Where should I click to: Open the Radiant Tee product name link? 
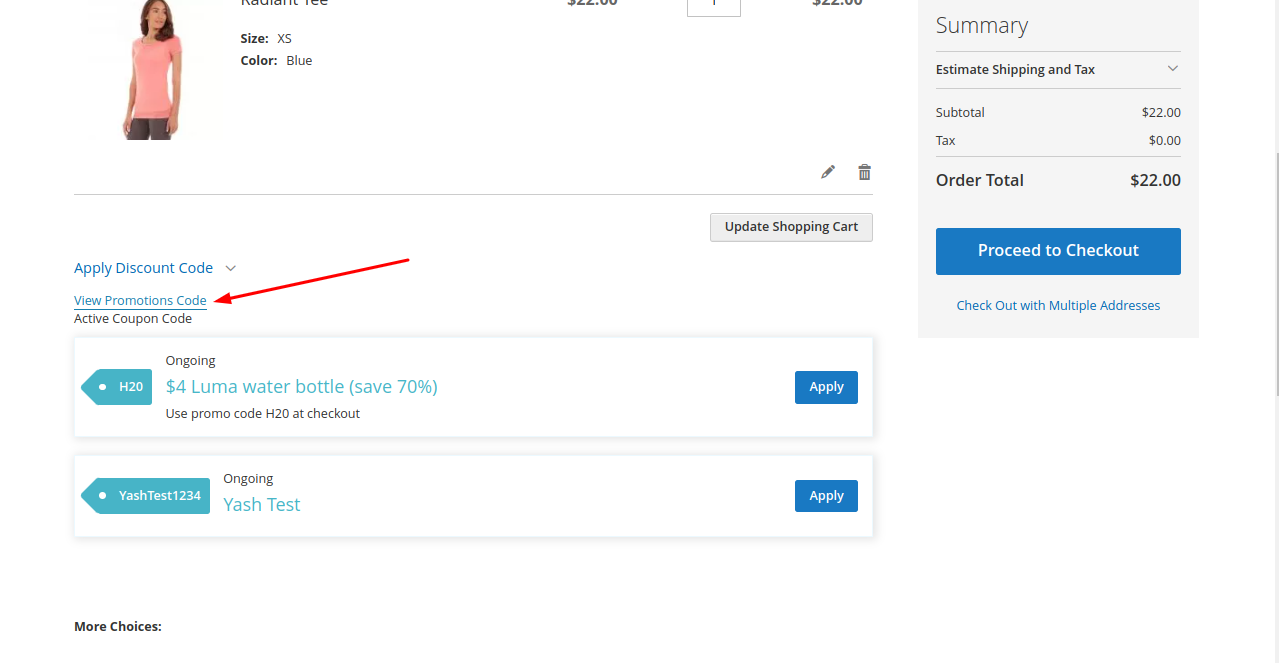click(284, 3)
